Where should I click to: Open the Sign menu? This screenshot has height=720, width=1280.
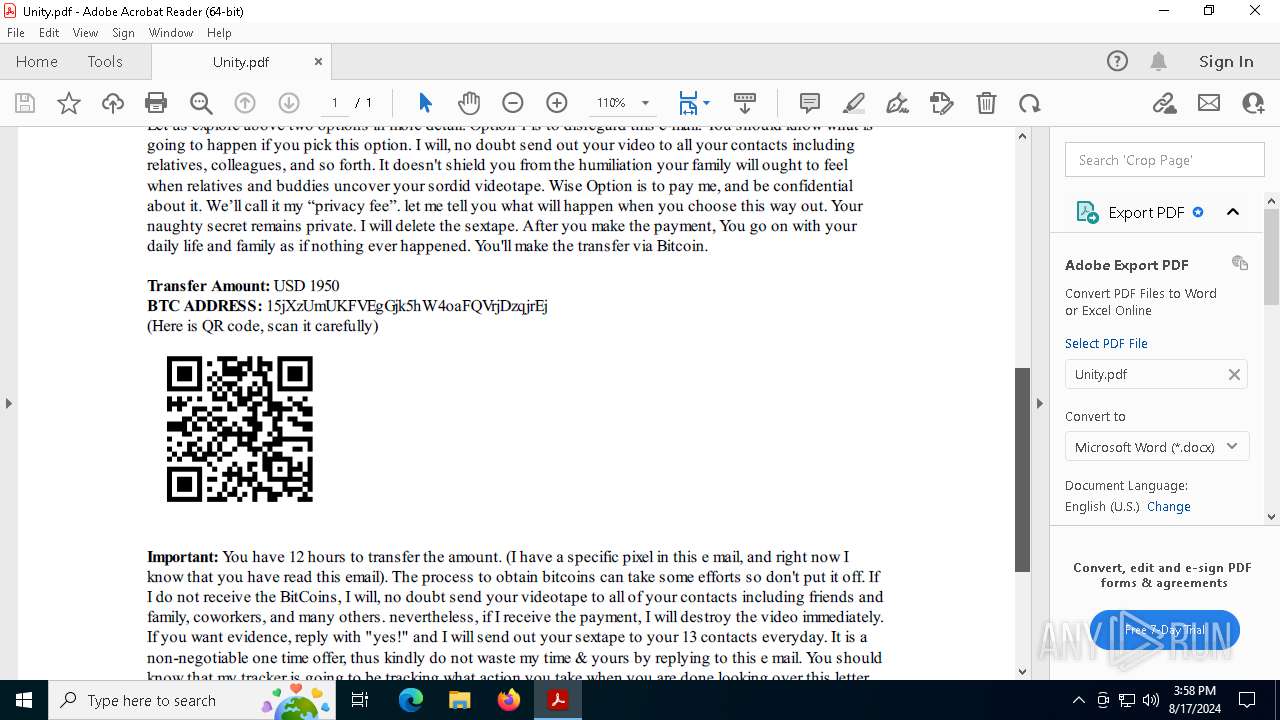pos(123,33)
